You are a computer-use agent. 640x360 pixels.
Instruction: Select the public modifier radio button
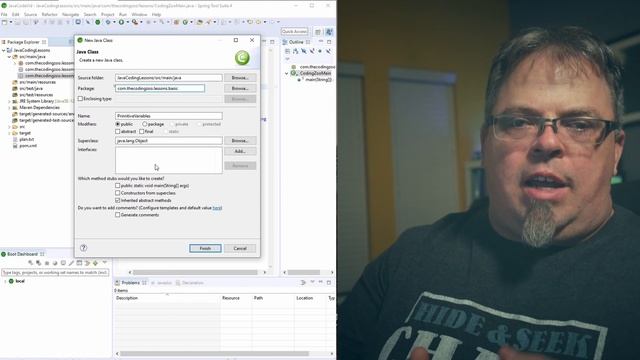click(x=118, y=124)
